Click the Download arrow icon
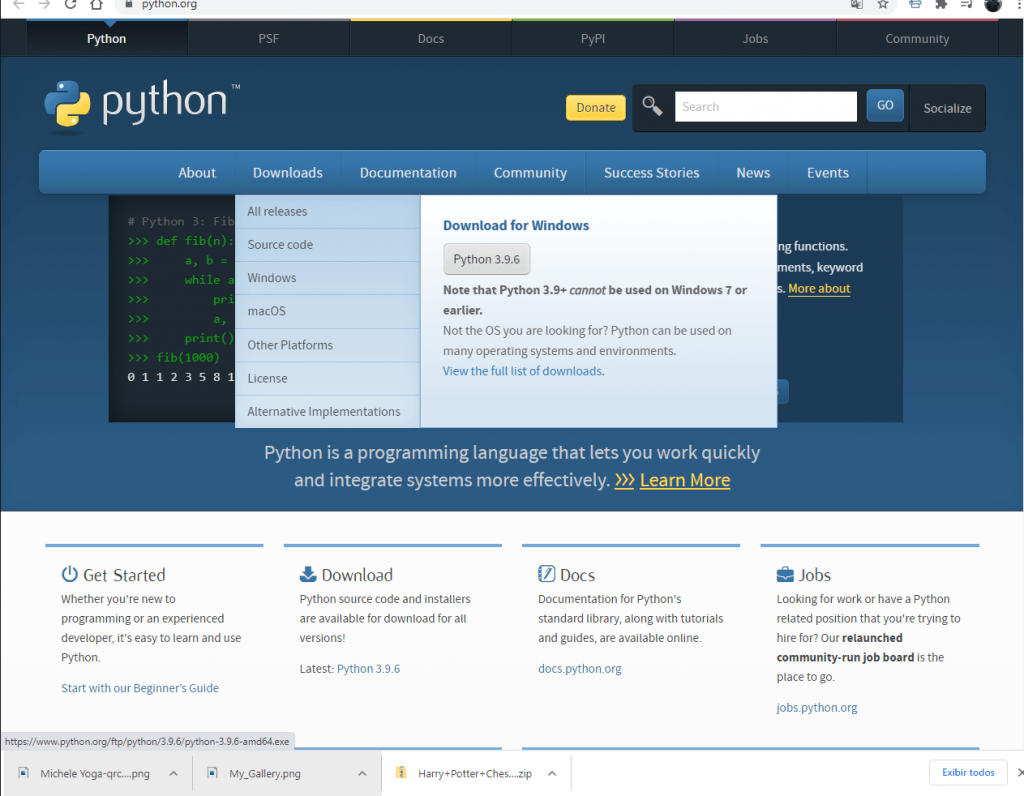 [x=308, y=574]
